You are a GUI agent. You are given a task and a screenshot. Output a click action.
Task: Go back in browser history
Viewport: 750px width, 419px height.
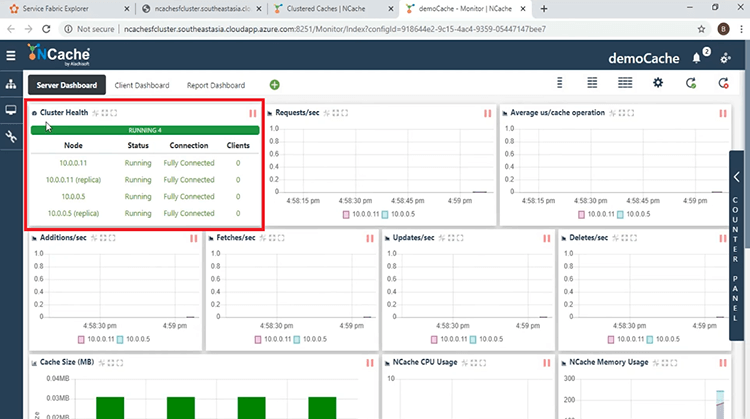(11, 29)
